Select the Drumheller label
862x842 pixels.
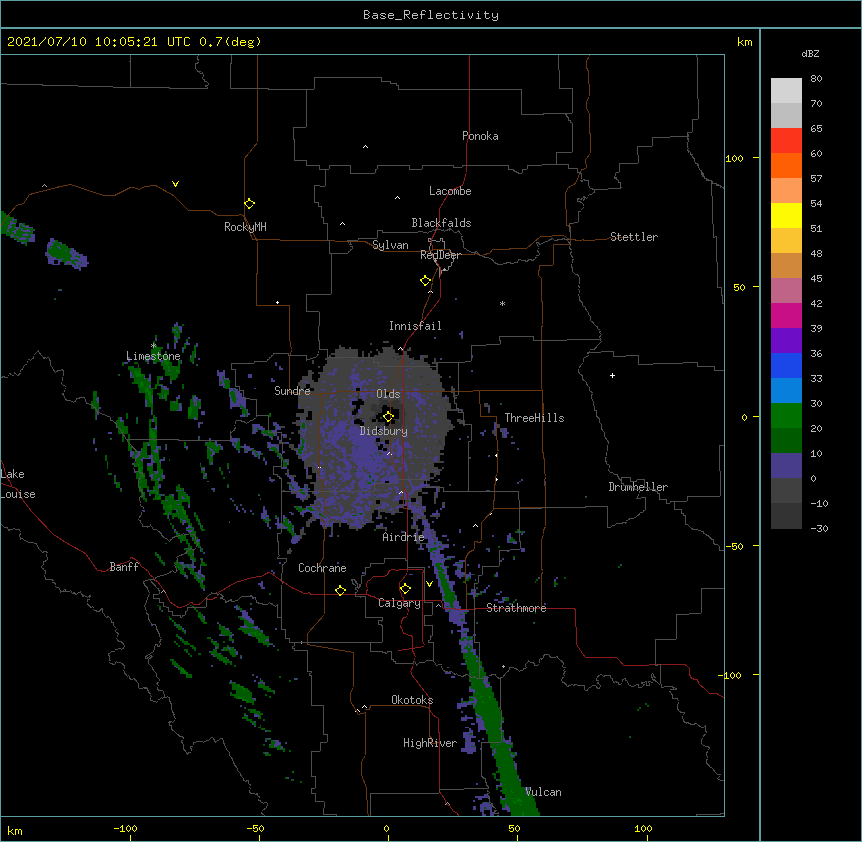pyautogui.click(x=638, y=487)
